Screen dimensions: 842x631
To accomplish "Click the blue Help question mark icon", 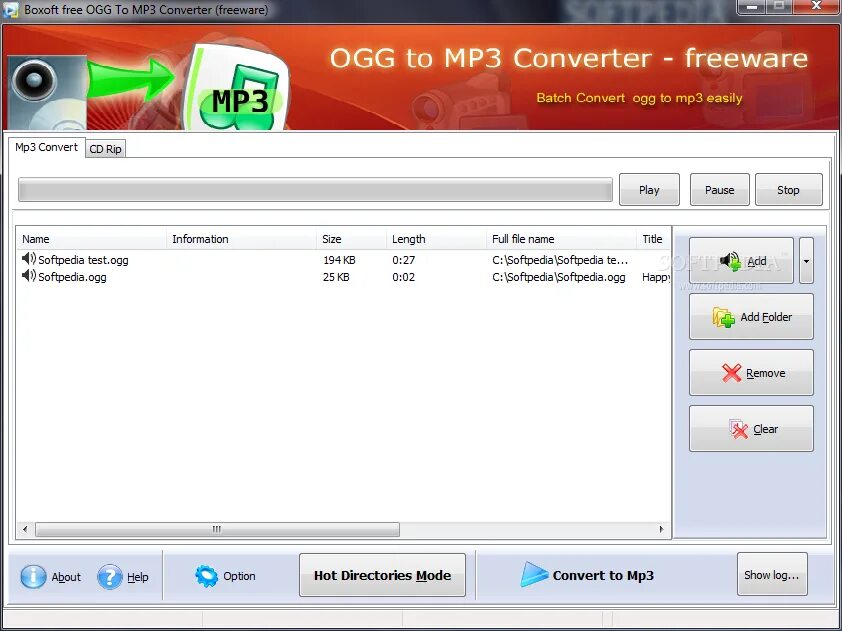I will click(110, 577).
